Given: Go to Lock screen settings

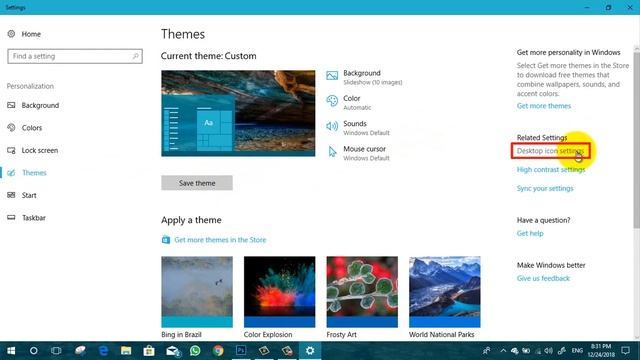Looking at the screenshot, I should coord(40,150).
